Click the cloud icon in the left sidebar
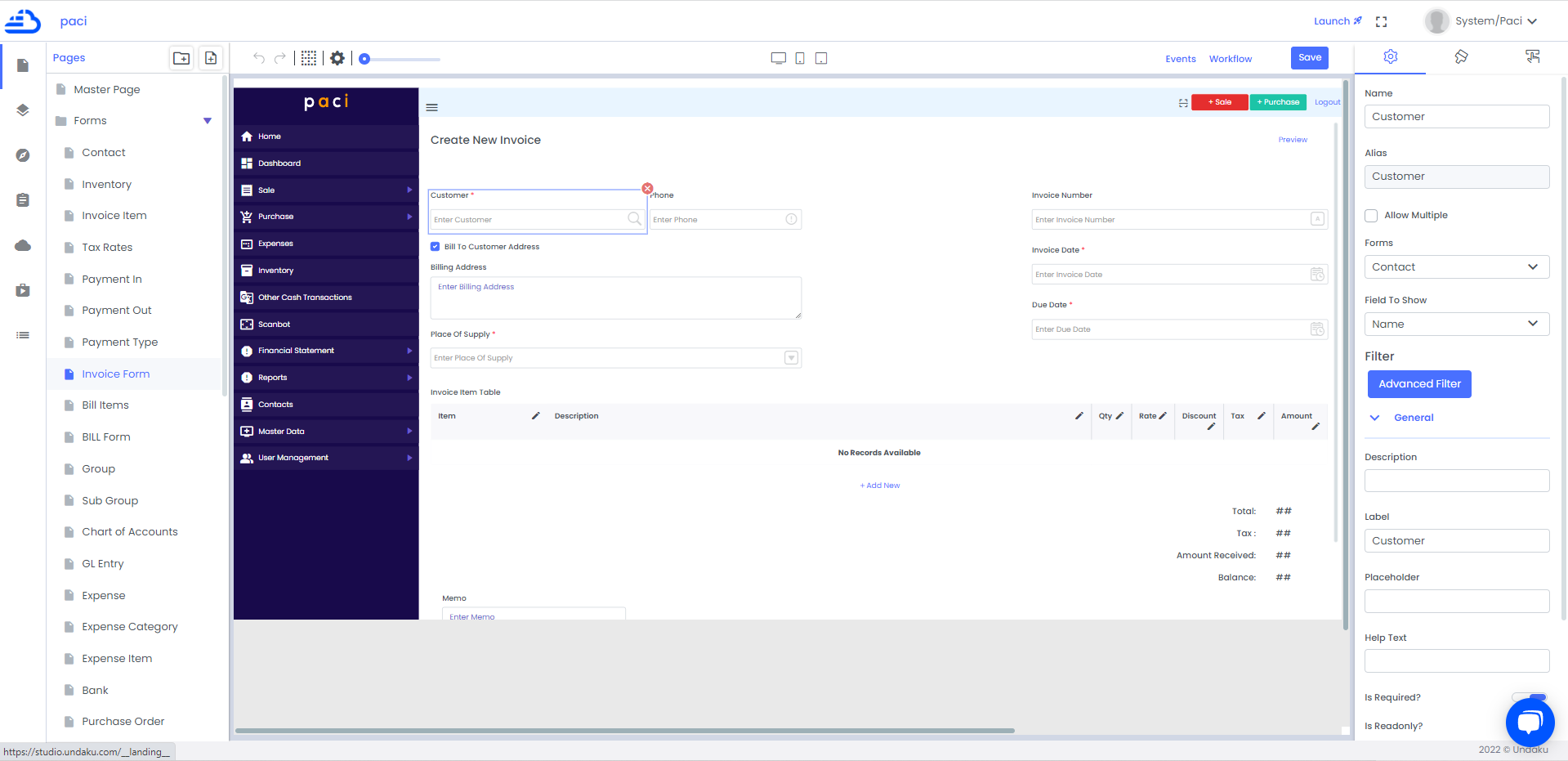This screenshot has width=1568, height=761. pyautogui.click(x=22, y=245)
